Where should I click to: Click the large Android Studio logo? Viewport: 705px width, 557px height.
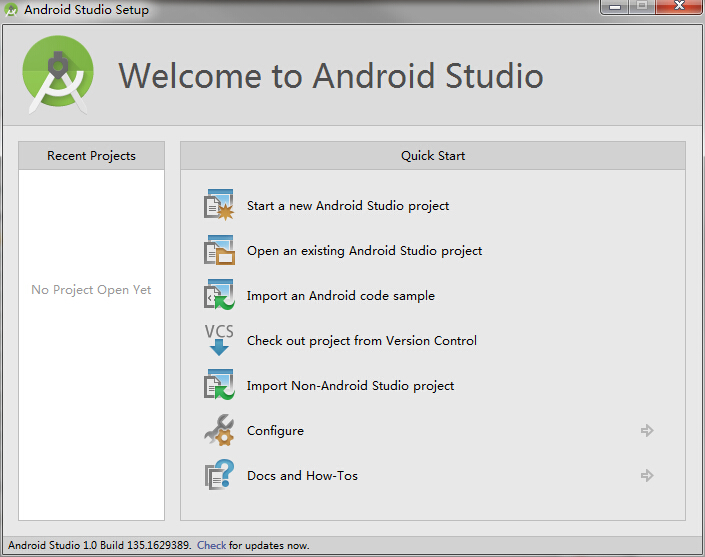(58, 74)
